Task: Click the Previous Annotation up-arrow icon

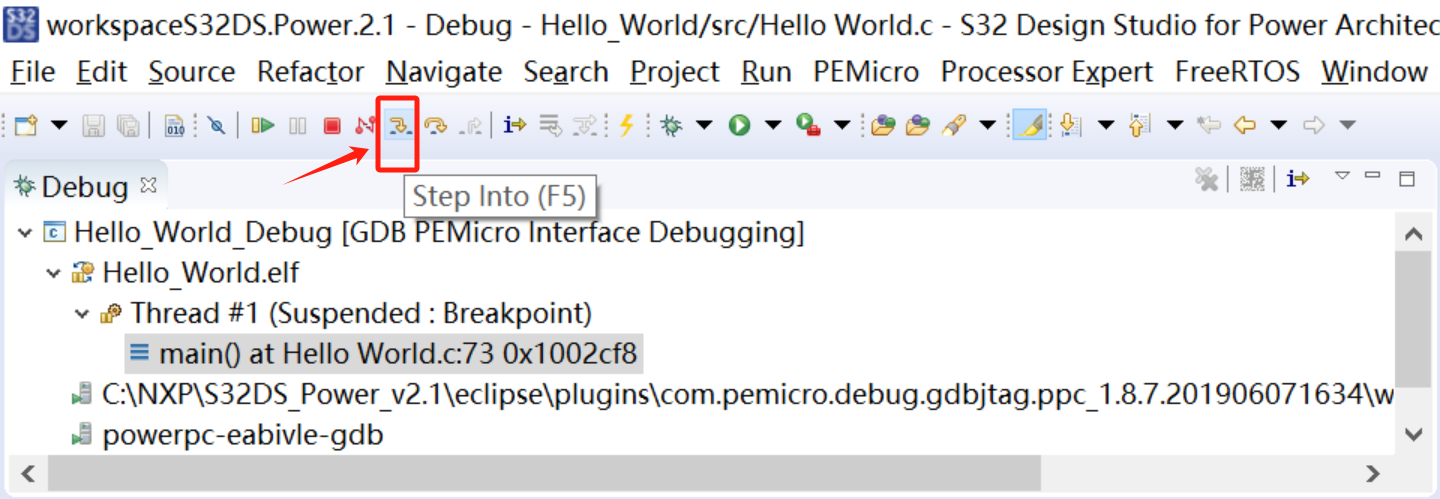Action: (x=1140, y=125)
